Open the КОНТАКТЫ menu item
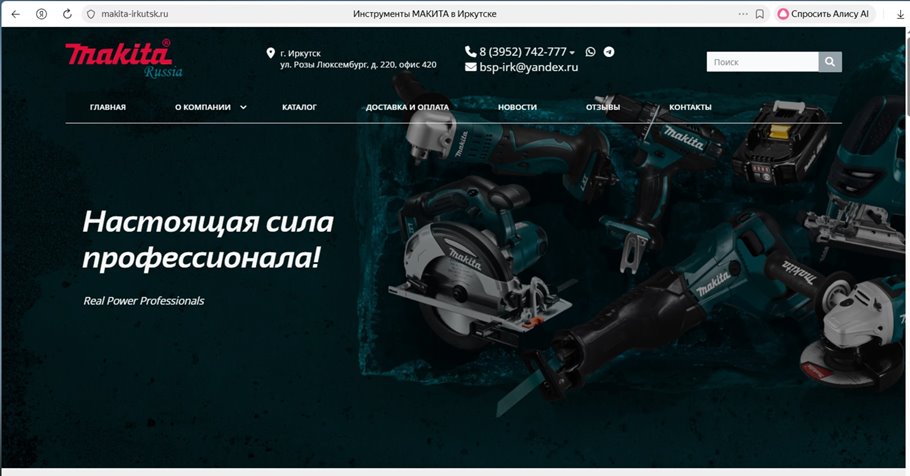 690,107
